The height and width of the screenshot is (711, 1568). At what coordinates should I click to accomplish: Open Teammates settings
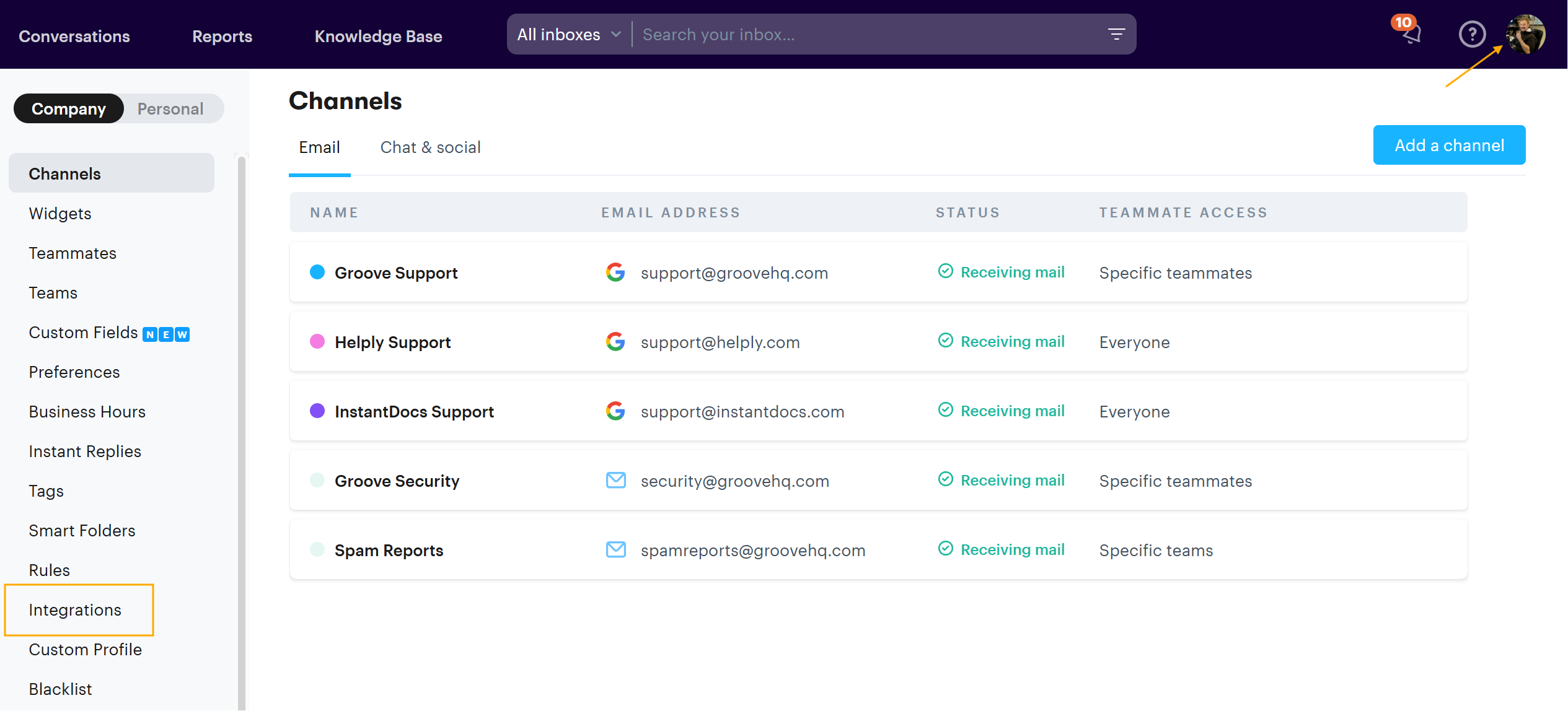(x=73, y=253)
